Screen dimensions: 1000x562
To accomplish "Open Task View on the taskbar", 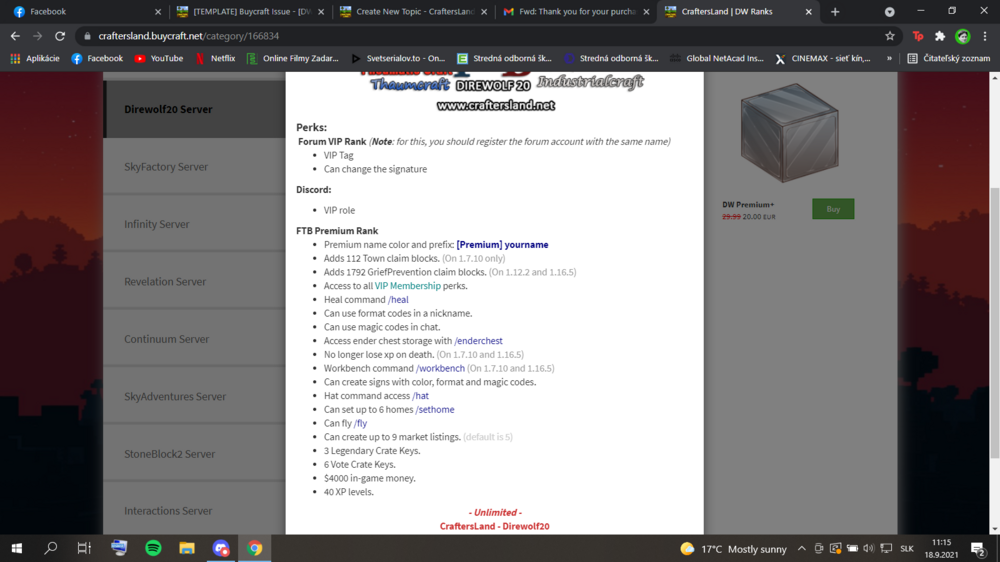I will [84, 549].
